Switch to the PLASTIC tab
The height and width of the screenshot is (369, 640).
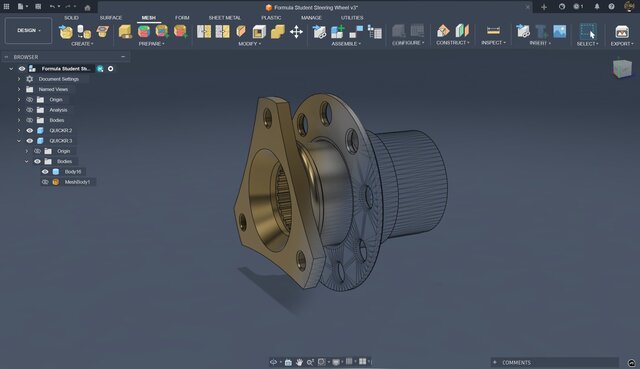point(271,18)
